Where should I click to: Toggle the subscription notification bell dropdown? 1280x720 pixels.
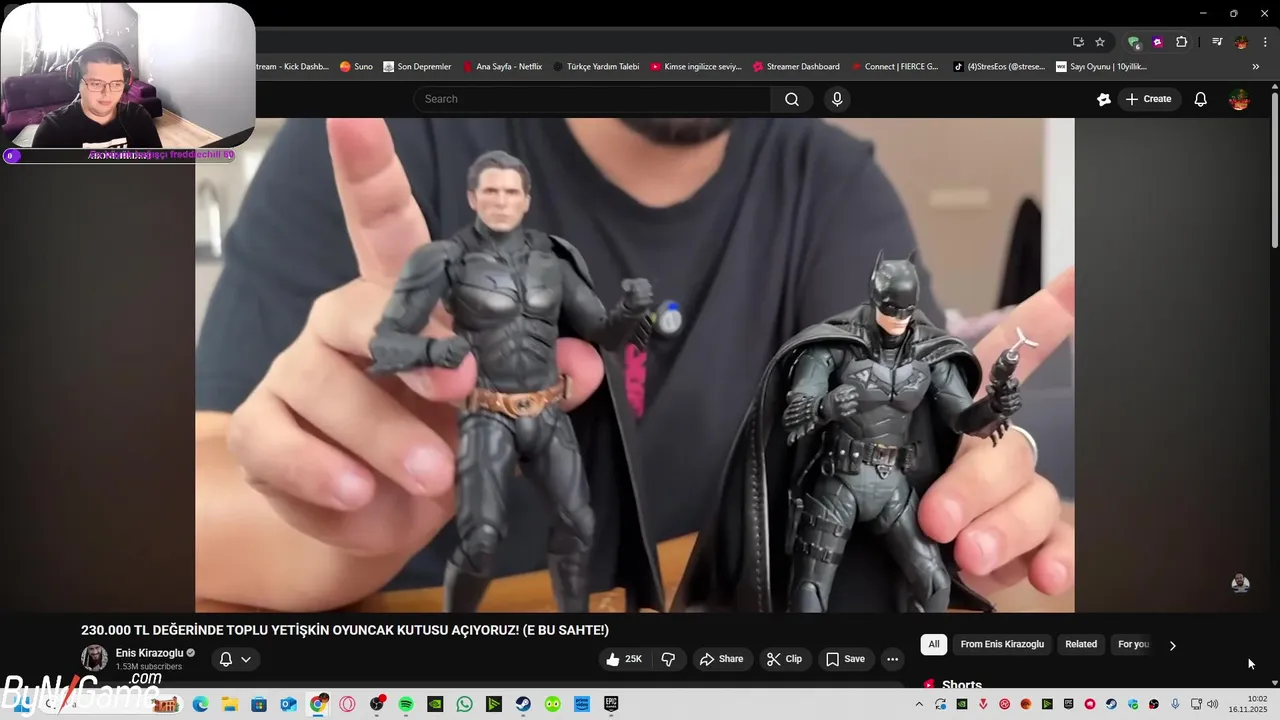(x=235, y=659)
